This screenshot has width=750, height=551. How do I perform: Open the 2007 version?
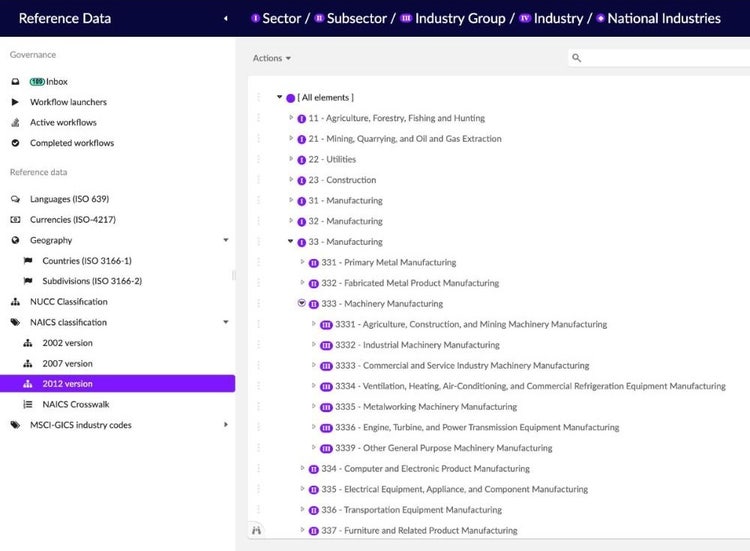67,364
